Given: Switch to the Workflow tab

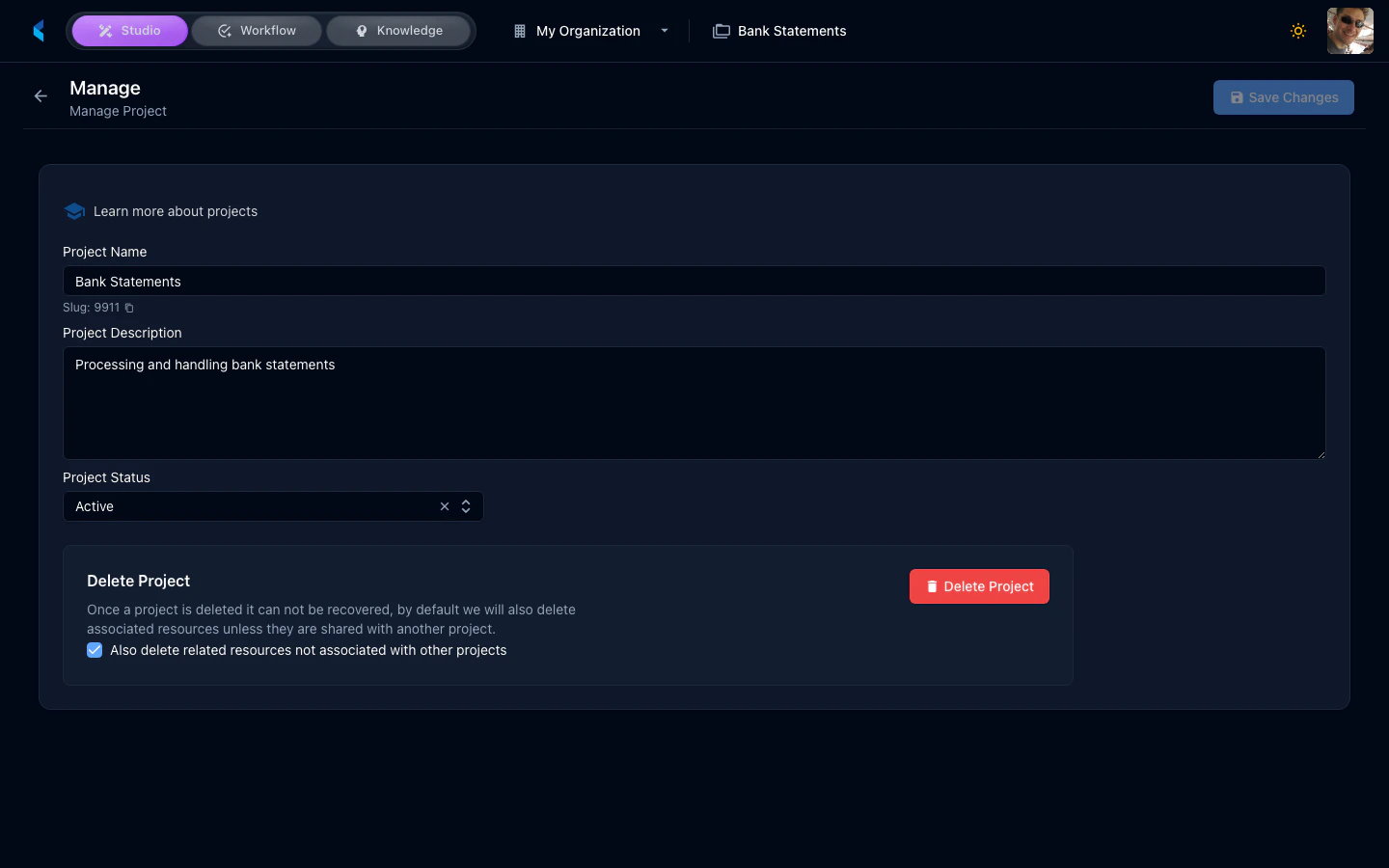Looking at the screenshot, I should (x=256, y=30).
